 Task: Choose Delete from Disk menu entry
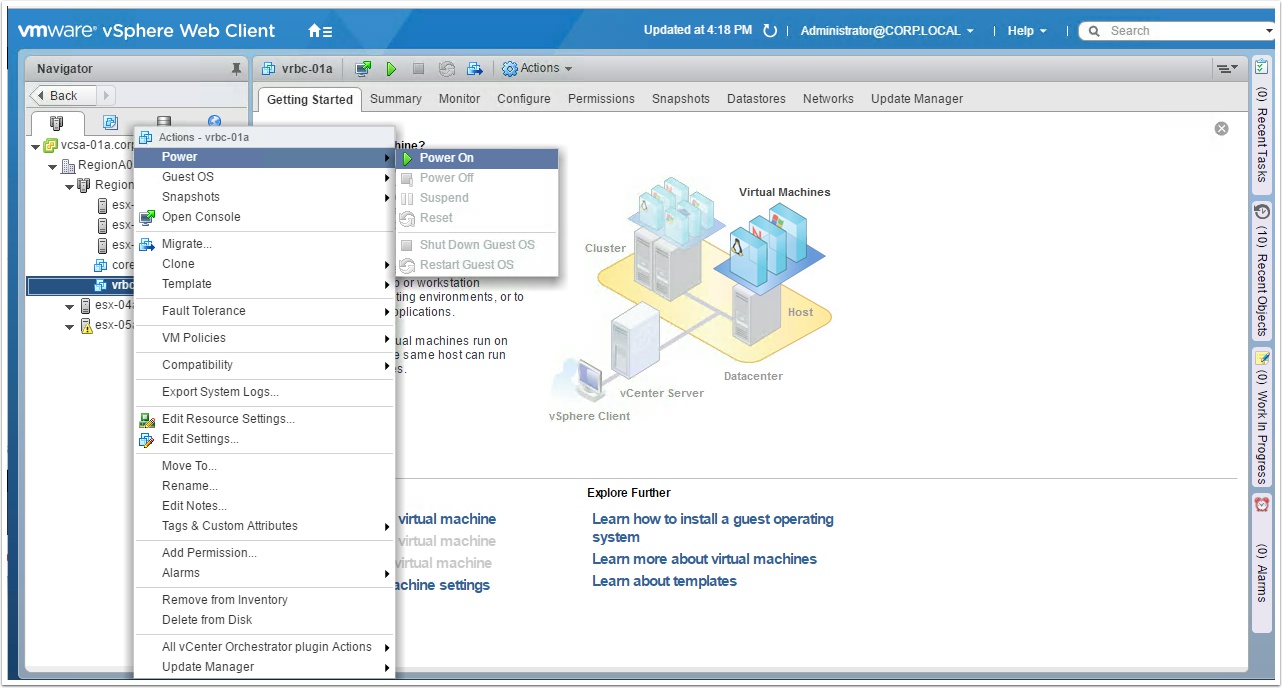tap(264, 620)
